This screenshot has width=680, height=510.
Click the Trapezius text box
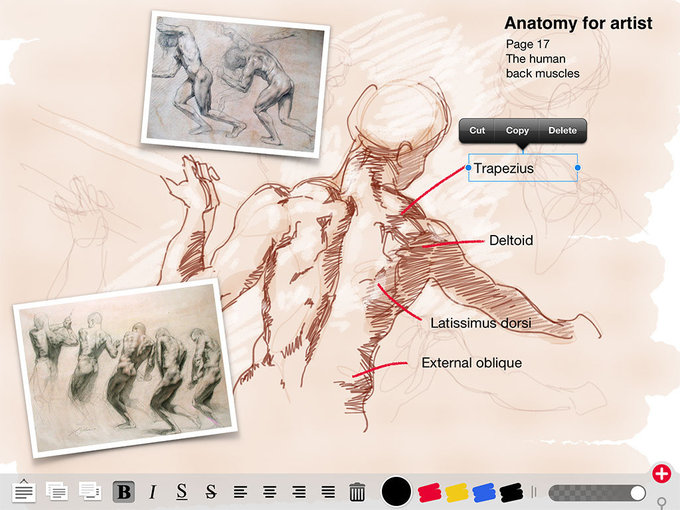click(523, 168)
